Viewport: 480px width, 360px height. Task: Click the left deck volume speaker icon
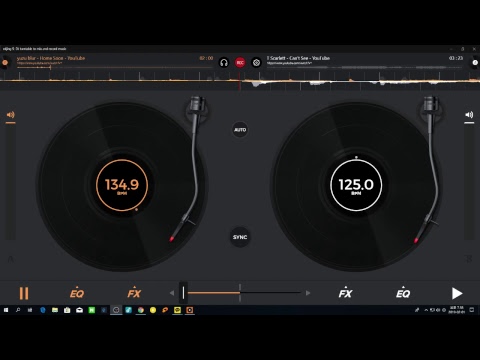[x=10, y=115]
